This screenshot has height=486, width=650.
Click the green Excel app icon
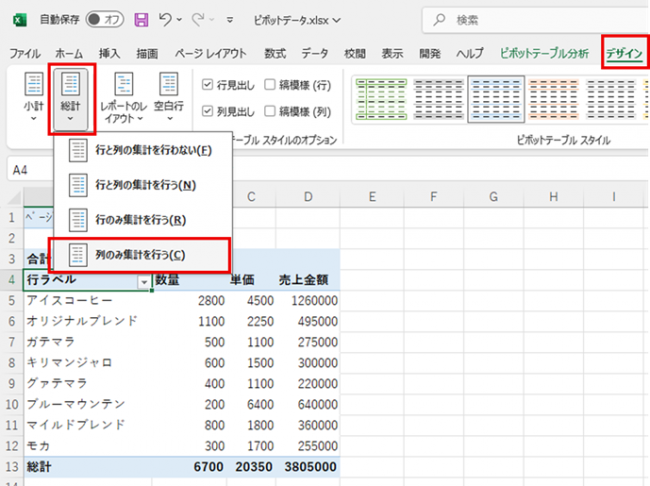(19, 19)
